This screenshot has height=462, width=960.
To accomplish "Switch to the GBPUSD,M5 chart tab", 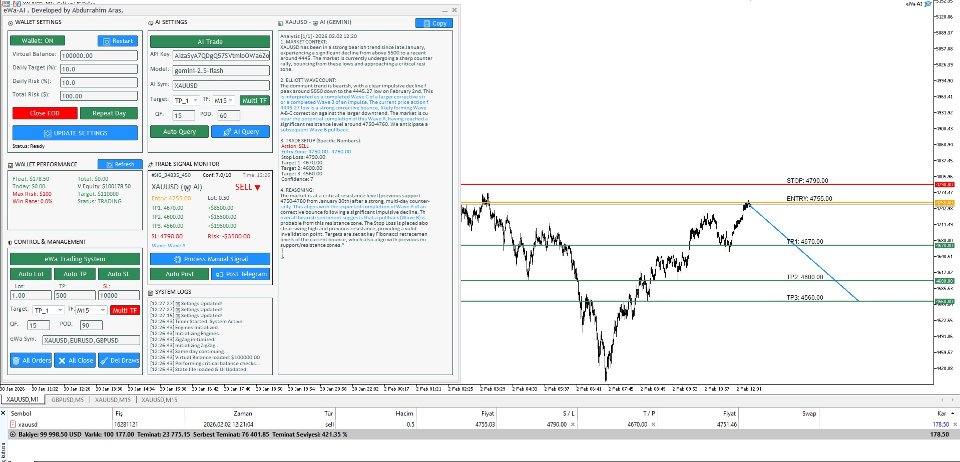I will point(67,400).
